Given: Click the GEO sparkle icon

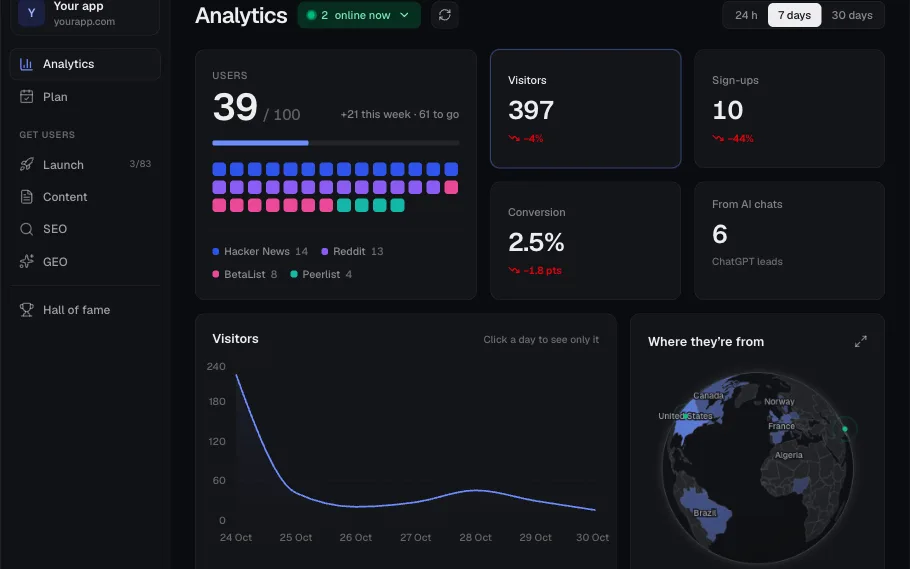Looking at the screenshot, I should (26, 261).
